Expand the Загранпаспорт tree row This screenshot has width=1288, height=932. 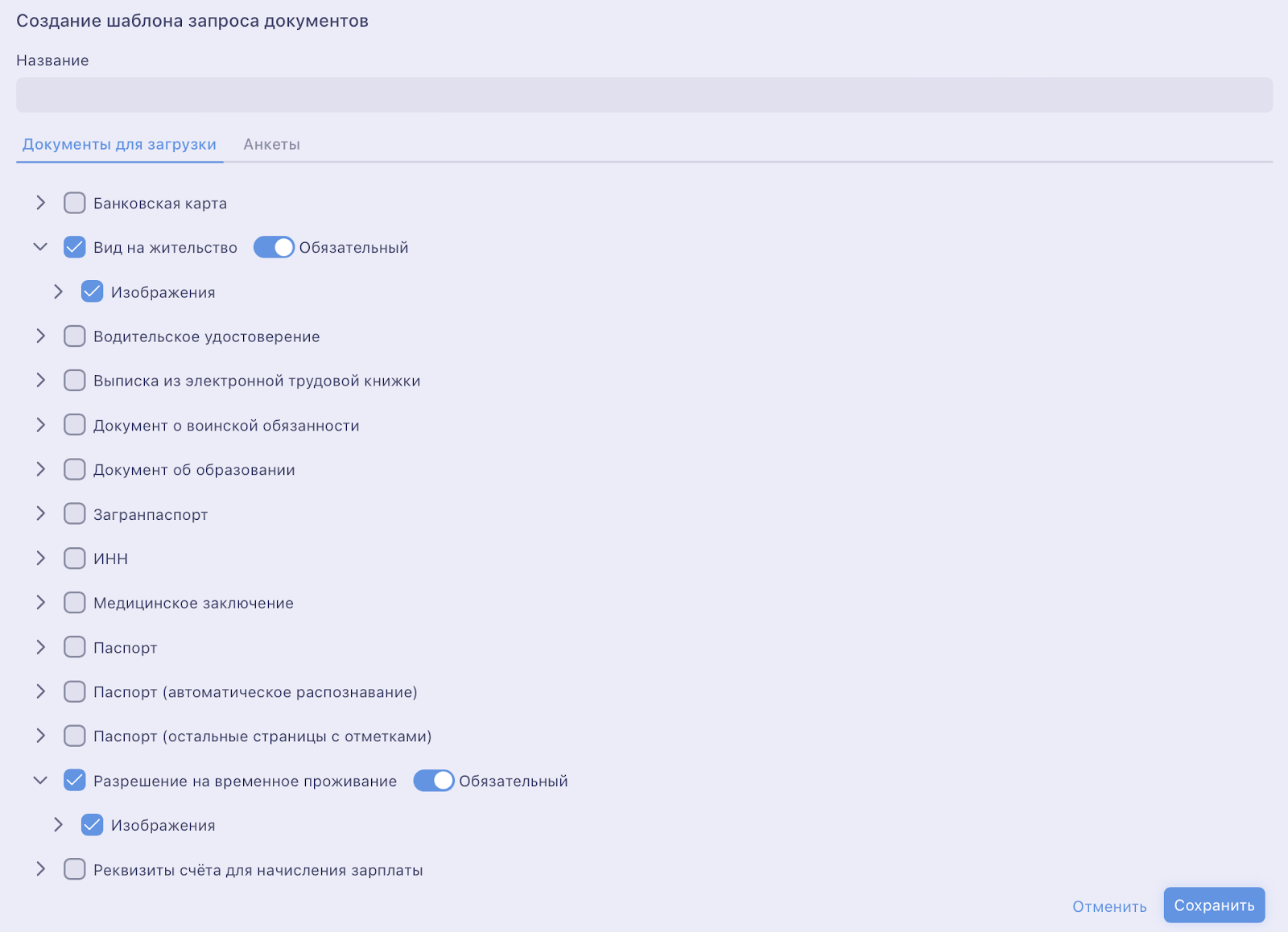[40, 513]
